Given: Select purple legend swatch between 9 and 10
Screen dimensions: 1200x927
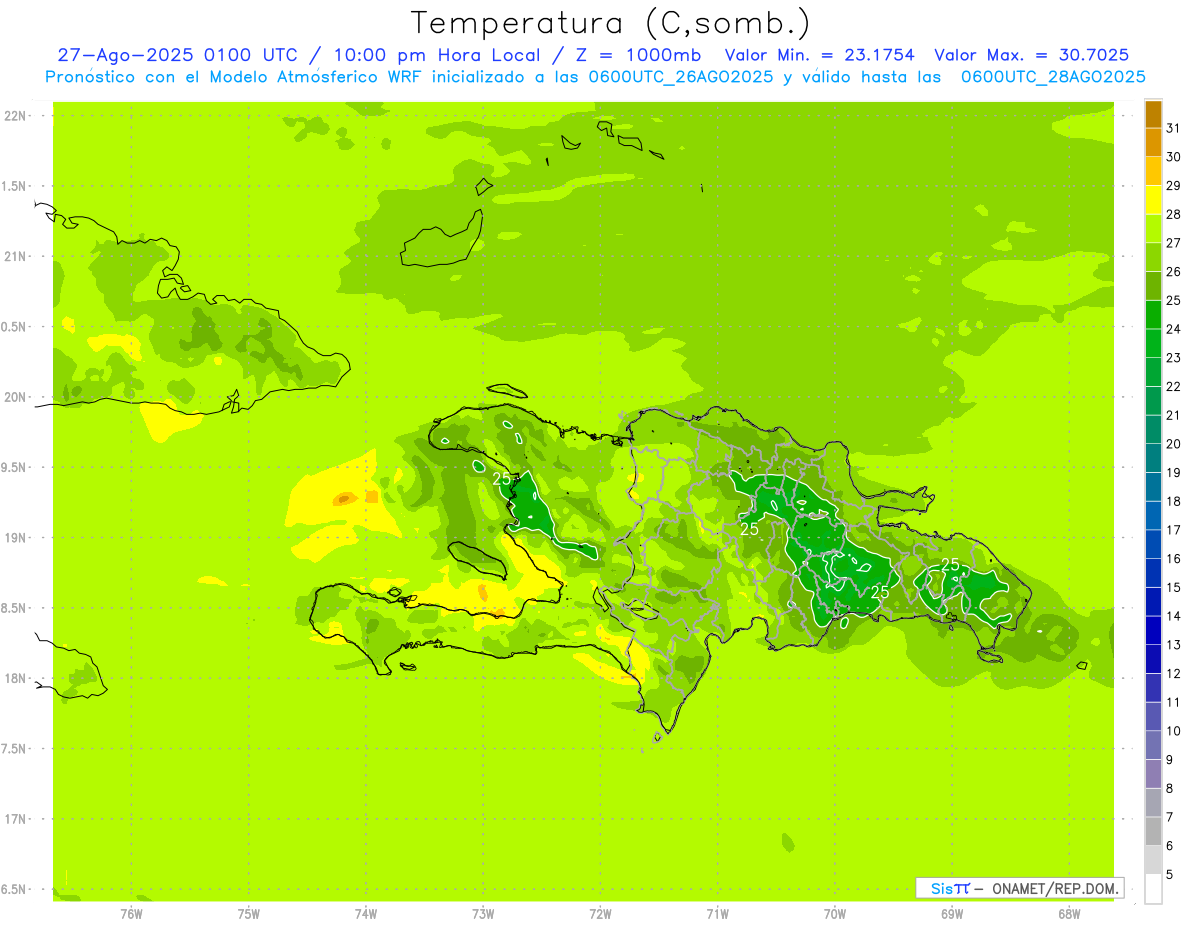Looking at the screenshot, I should (x=1153, y=745).
